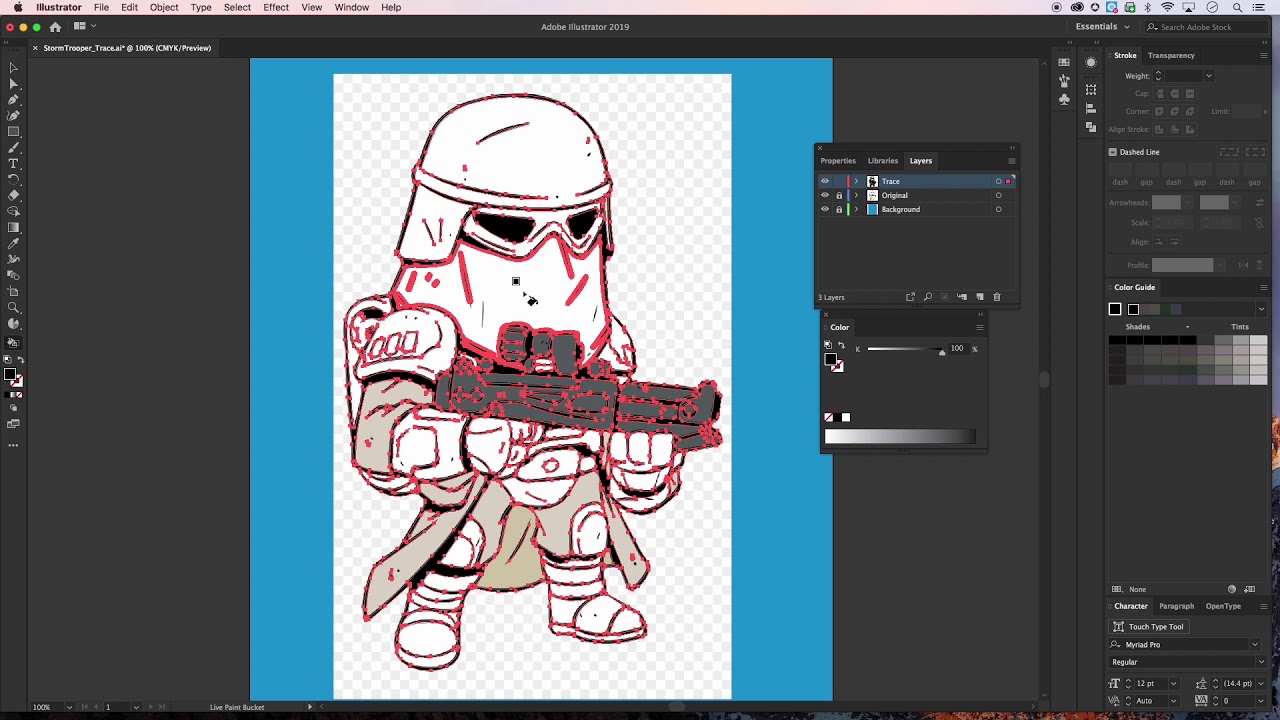Select the Rectangle tool
Image resolution: width=1280 pixels, height=720 pixels.
click(13, 131)
